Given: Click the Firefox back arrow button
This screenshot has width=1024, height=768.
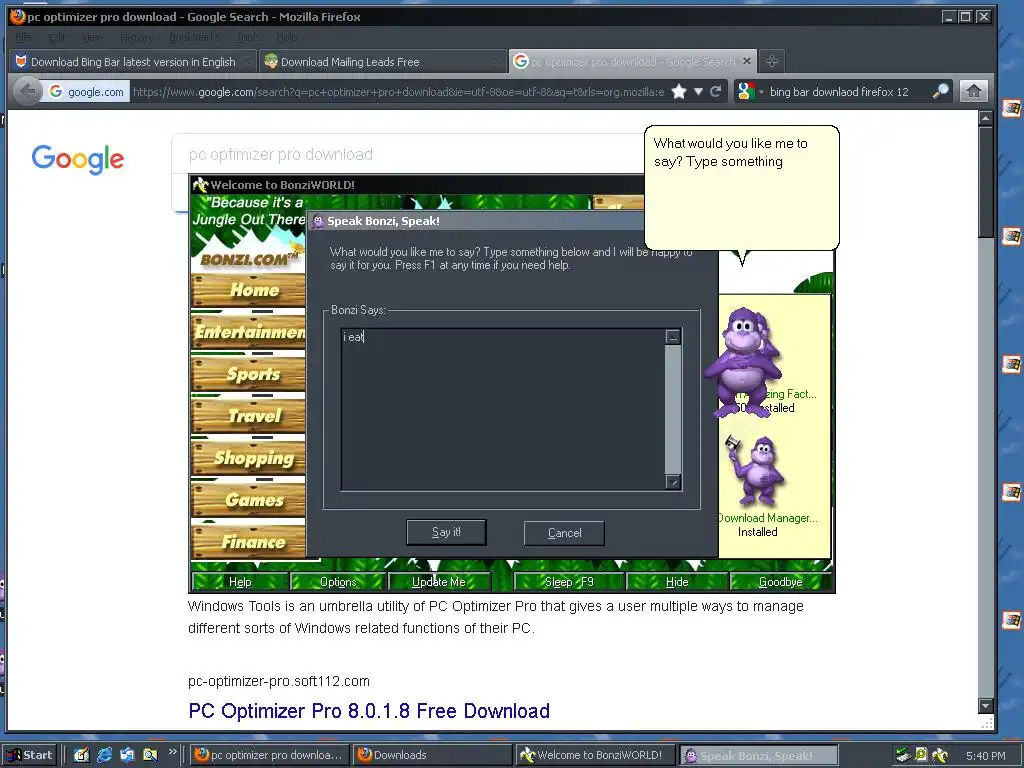Looking at the screenshot, I should tap(26, 91).
